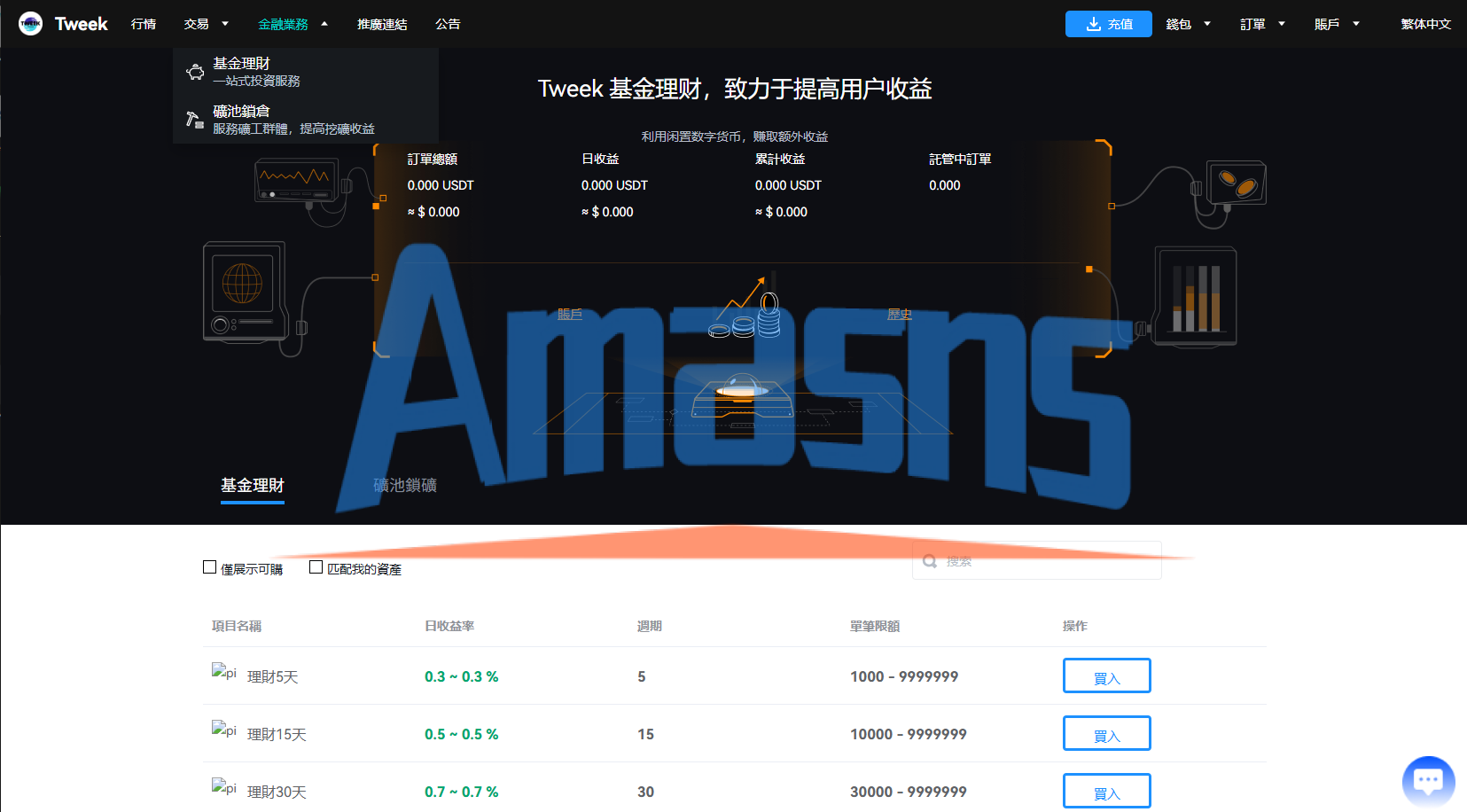Screen dimensions: 1467x812
Task: Open the 歷史 link in banner
Action: coord(900,314)
